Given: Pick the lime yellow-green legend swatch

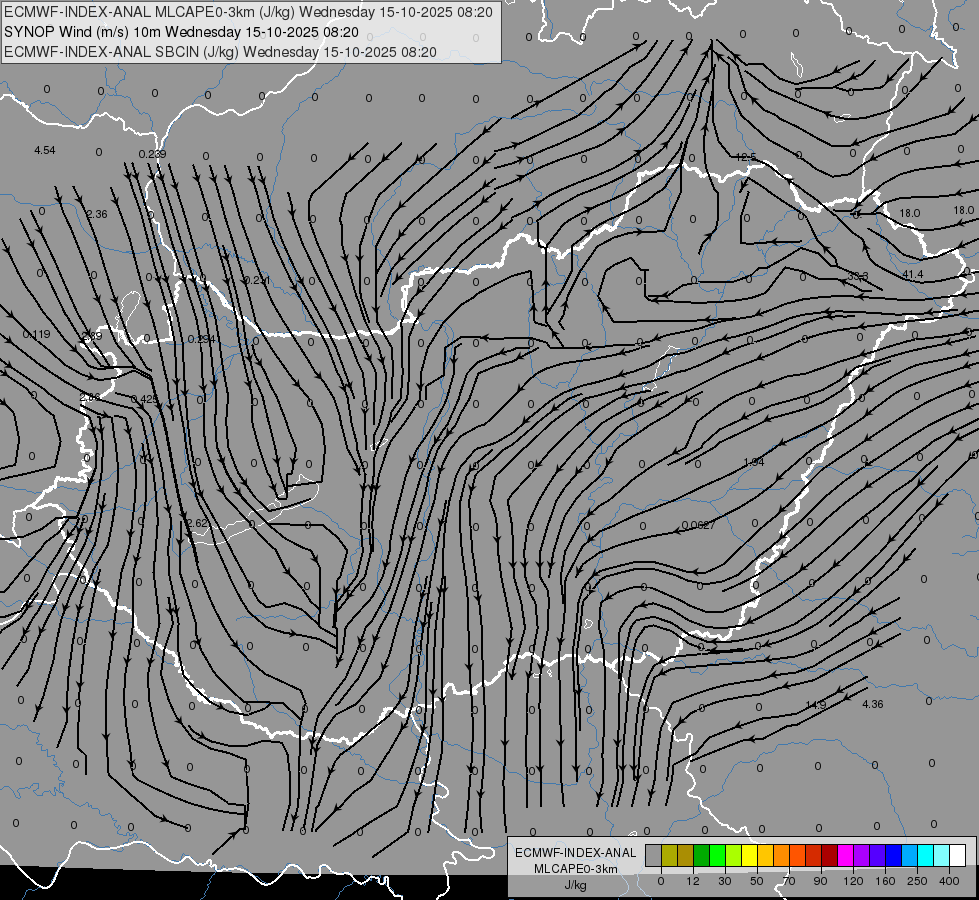Looking at the screenshot, I should [733, 855].
